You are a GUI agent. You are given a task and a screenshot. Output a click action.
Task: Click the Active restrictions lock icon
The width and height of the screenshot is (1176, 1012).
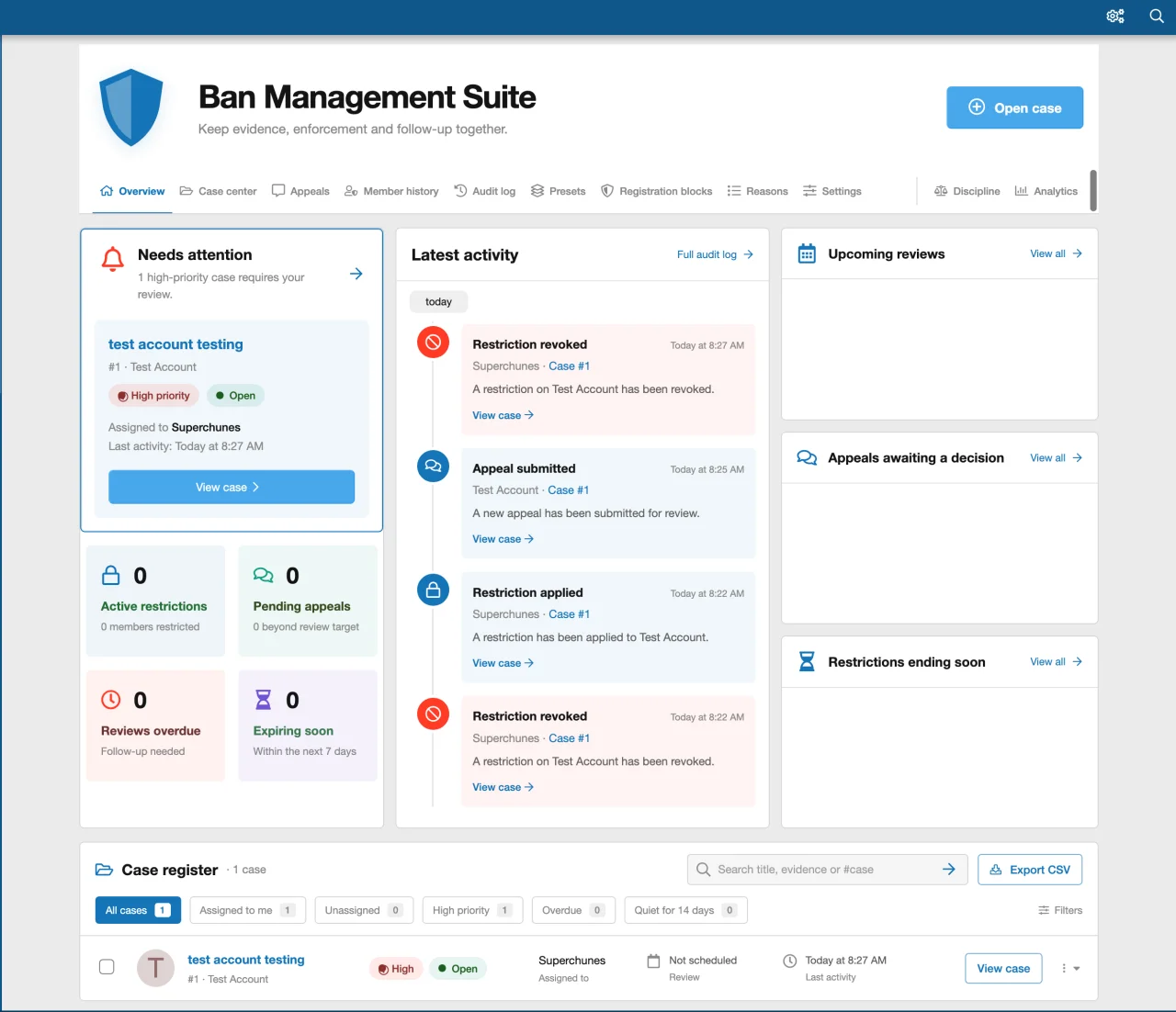click(110, 576)
